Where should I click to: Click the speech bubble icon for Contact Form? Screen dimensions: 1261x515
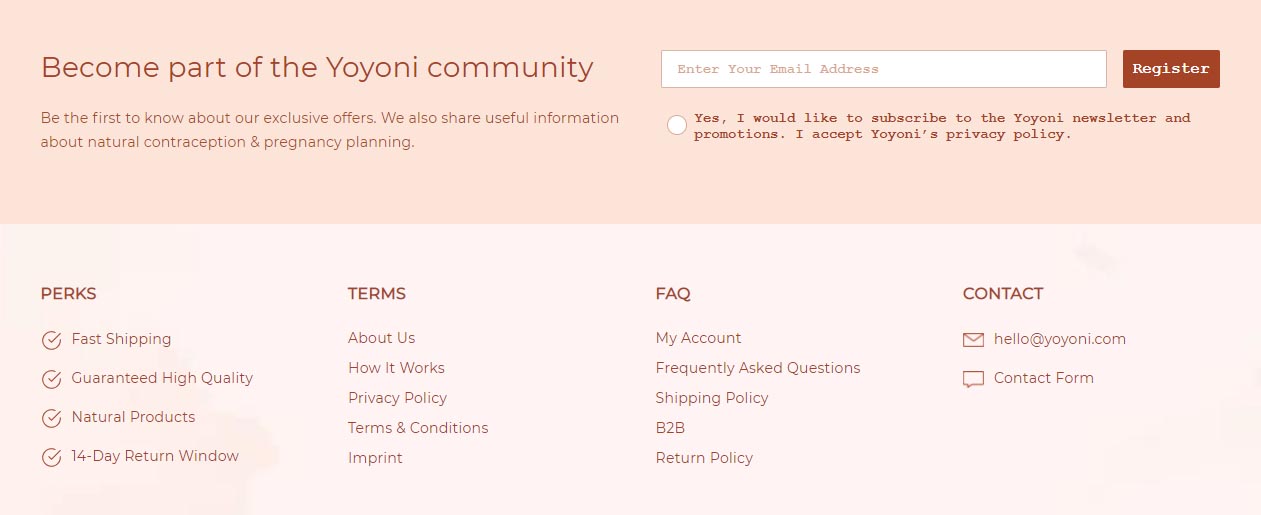pos(973,379)
